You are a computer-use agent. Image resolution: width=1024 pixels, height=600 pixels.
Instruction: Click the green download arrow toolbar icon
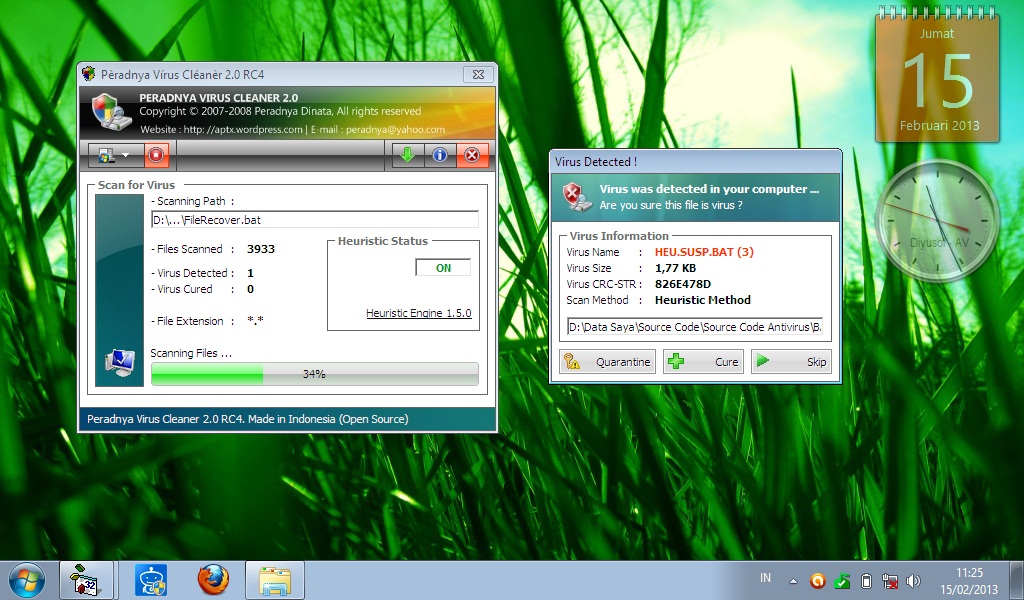pyautogui.click(x=408, y=155)
